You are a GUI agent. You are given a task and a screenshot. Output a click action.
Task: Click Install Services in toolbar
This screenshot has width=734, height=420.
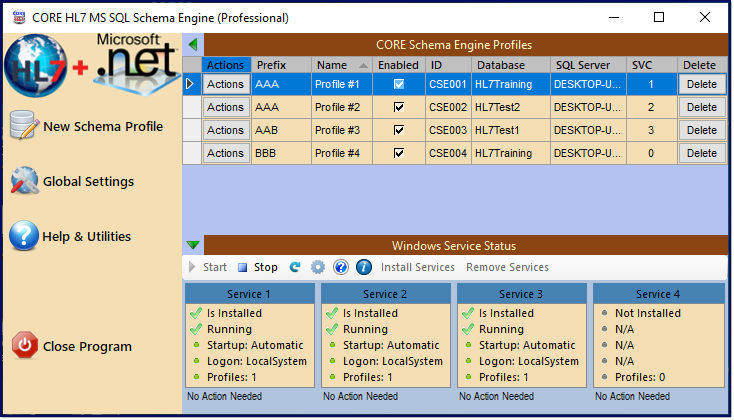point(418,267)
